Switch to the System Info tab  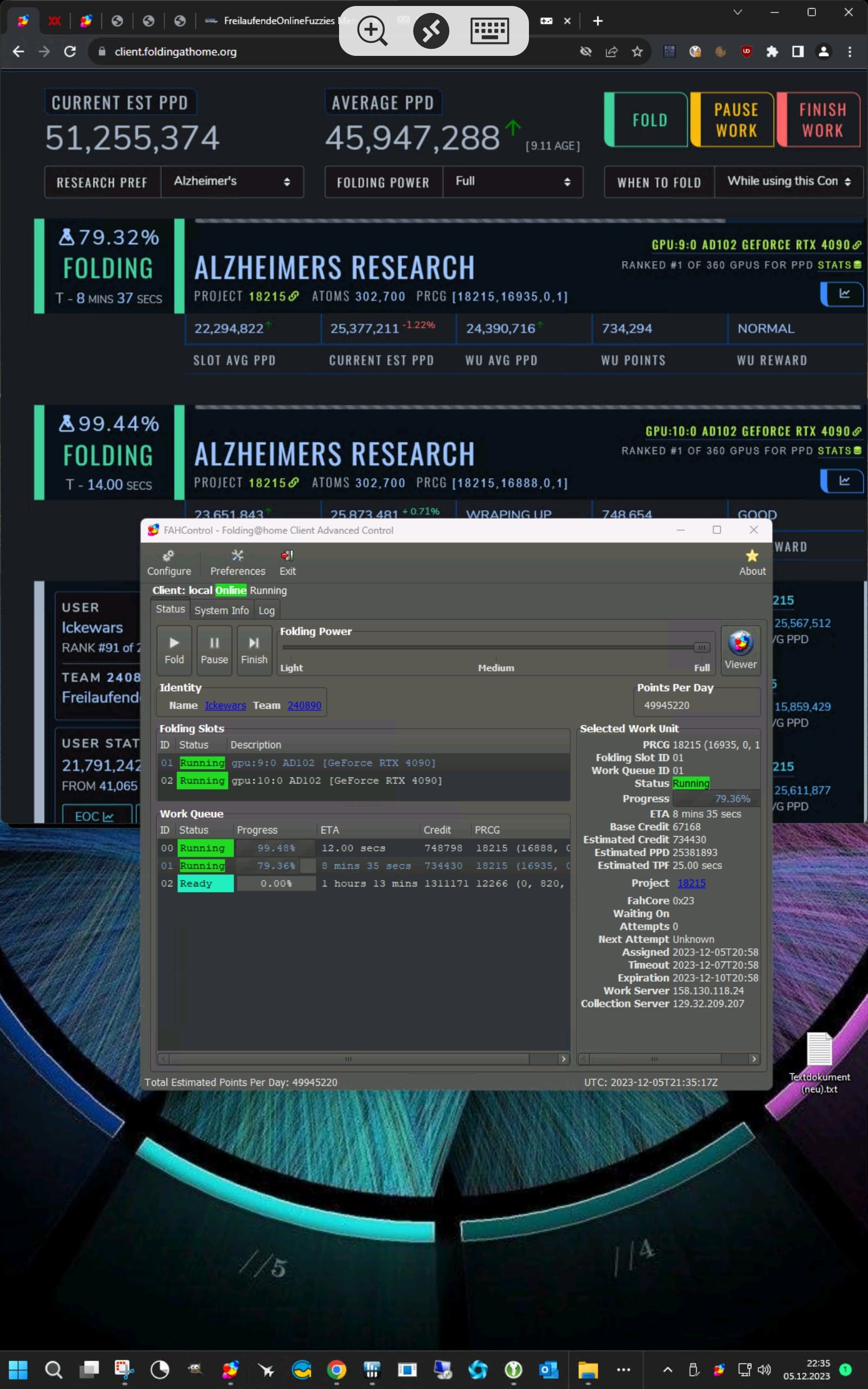pos(221,610)
